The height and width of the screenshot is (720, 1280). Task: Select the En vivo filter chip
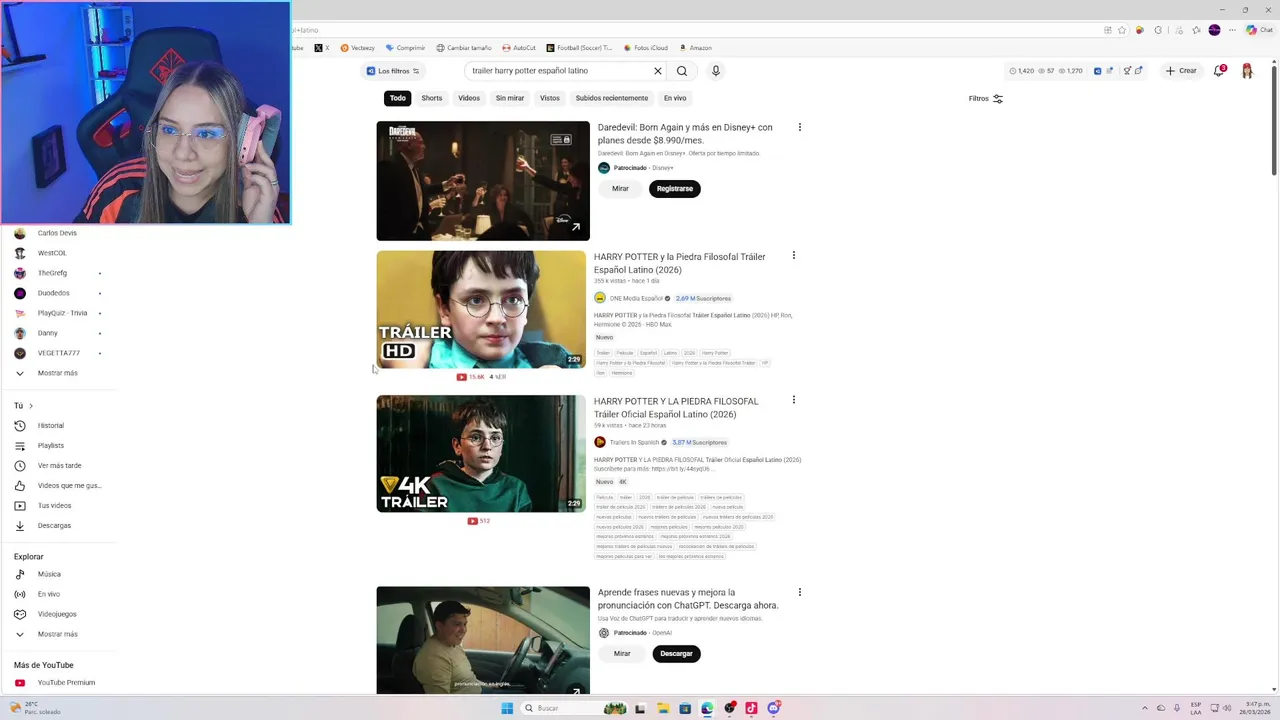click(675, 98)
